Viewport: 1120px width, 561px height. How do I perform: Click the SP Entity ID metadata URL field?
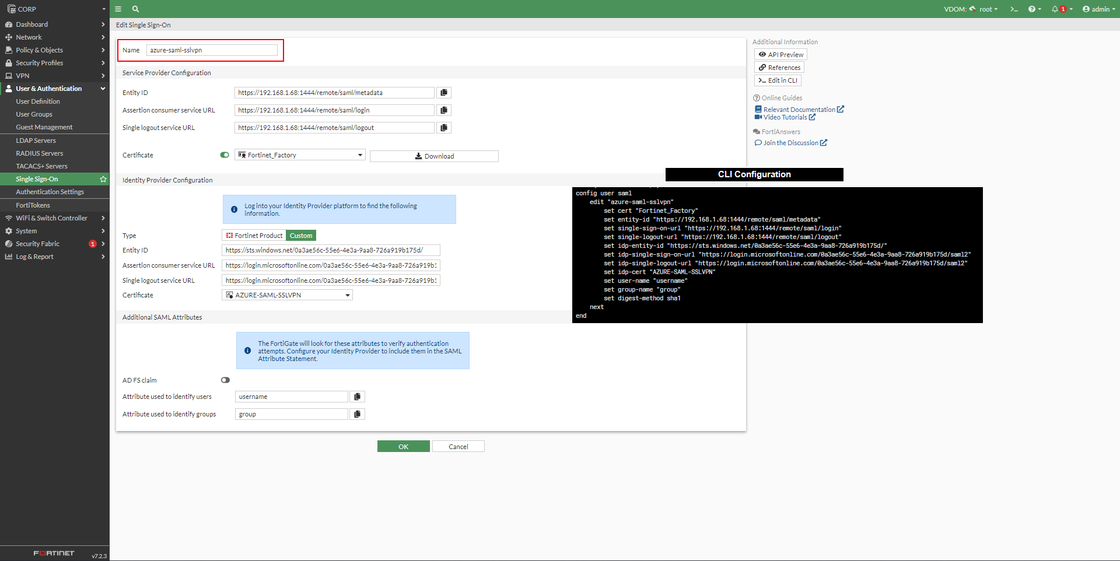334,93
